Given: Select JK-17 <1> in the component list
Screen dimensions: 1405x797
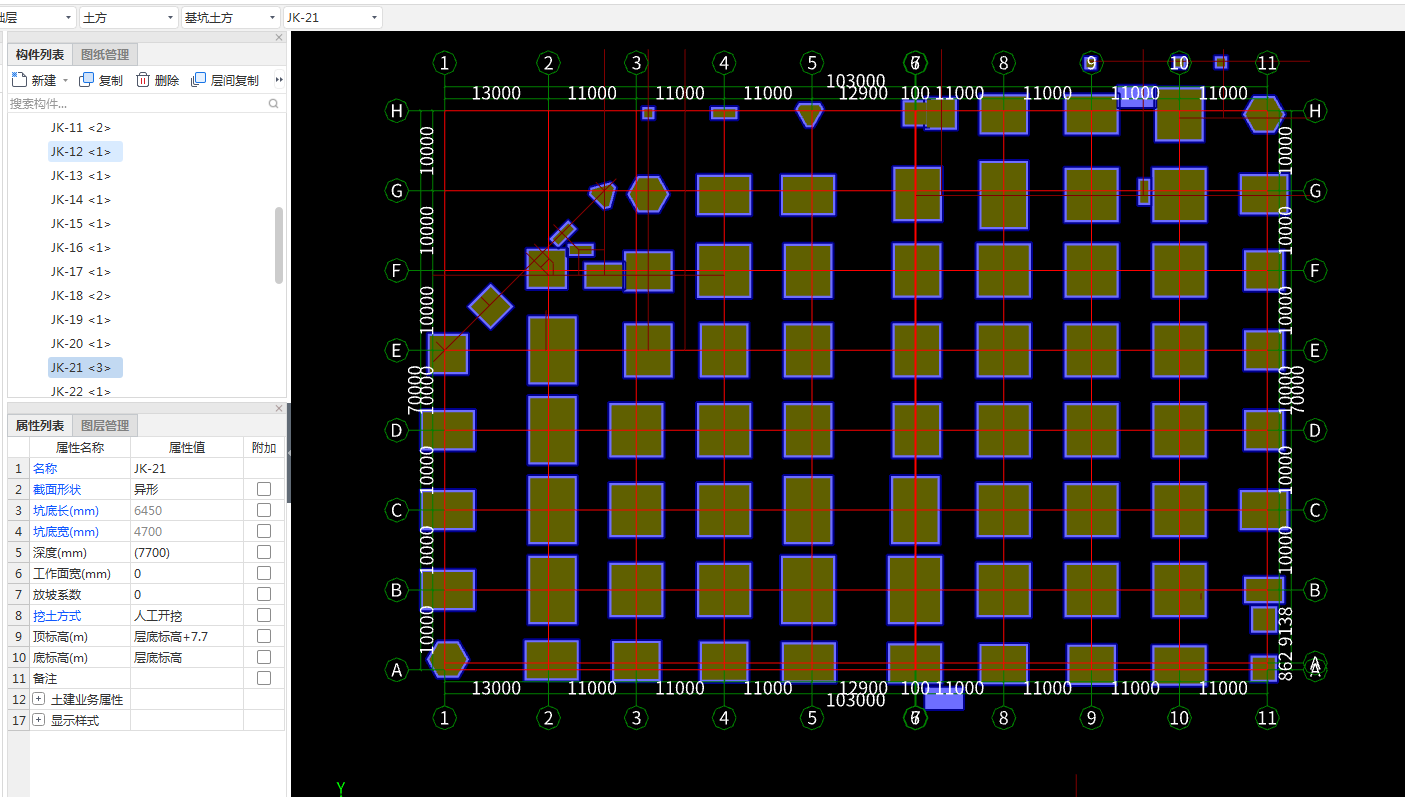Looking at the screenshot, I should pos(81,272).
